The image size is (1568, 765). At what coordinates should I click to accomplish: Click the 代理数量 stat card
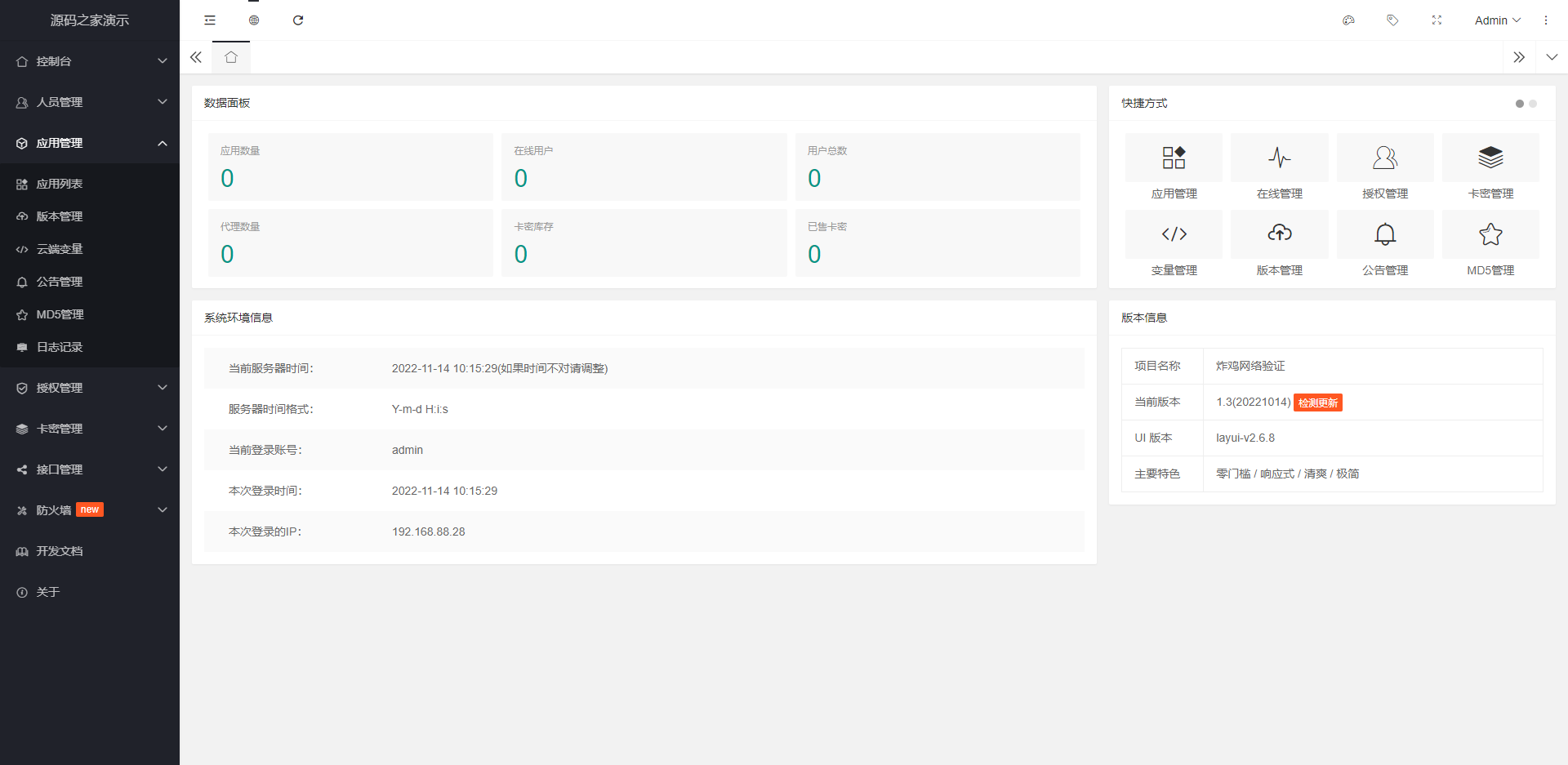pos(350,242)
